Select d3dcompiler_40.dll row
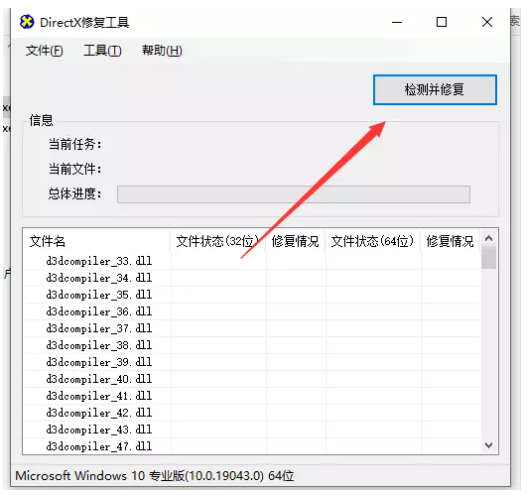The height and width of the screenshot is (495, 528). click(252, 379)
